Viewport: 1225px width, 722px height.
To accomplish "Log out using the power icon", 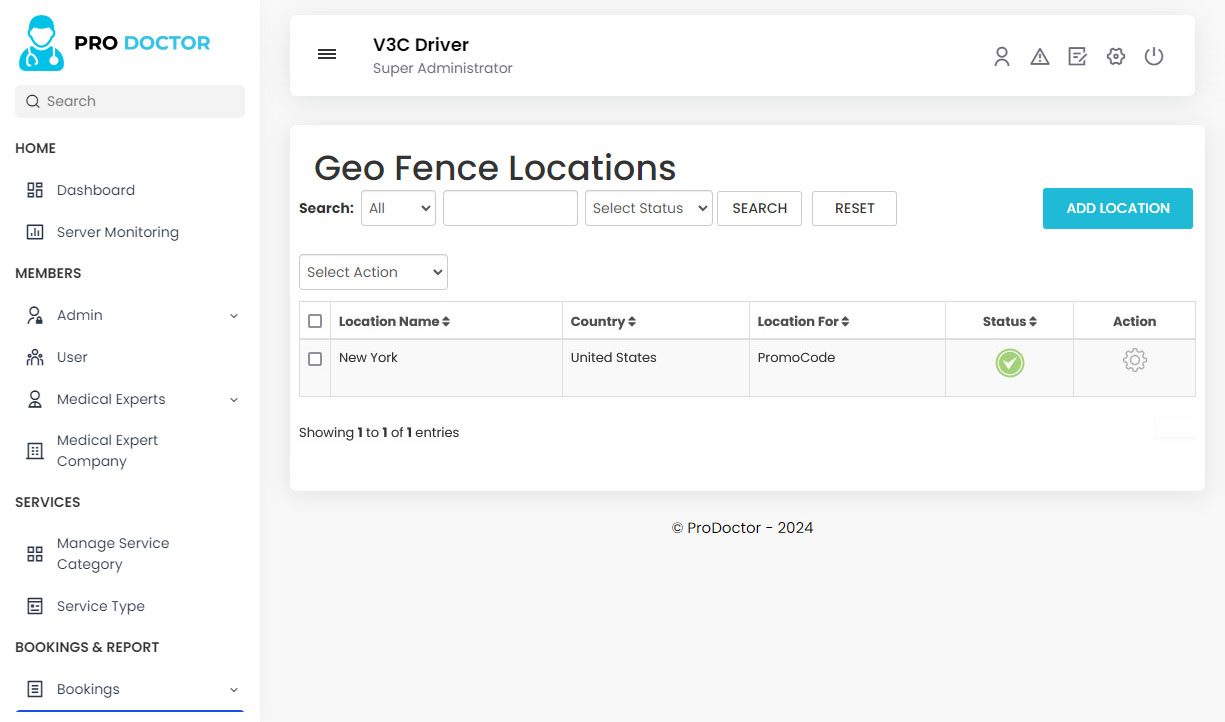I will [1154, 57].
